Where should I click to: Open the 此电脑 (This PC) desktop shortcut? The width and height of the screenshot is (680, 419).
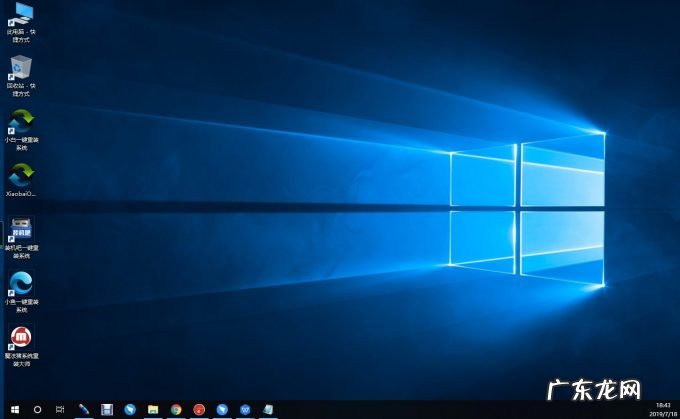coord(21,23)
